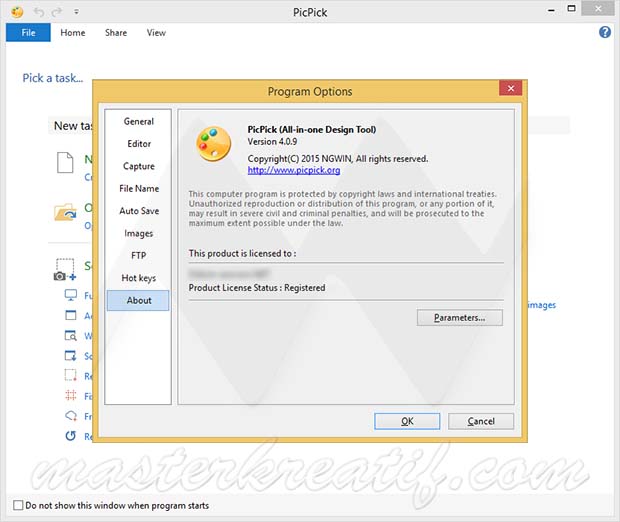
Task: Open the Share ribbon tab
Action: [116, 33]
